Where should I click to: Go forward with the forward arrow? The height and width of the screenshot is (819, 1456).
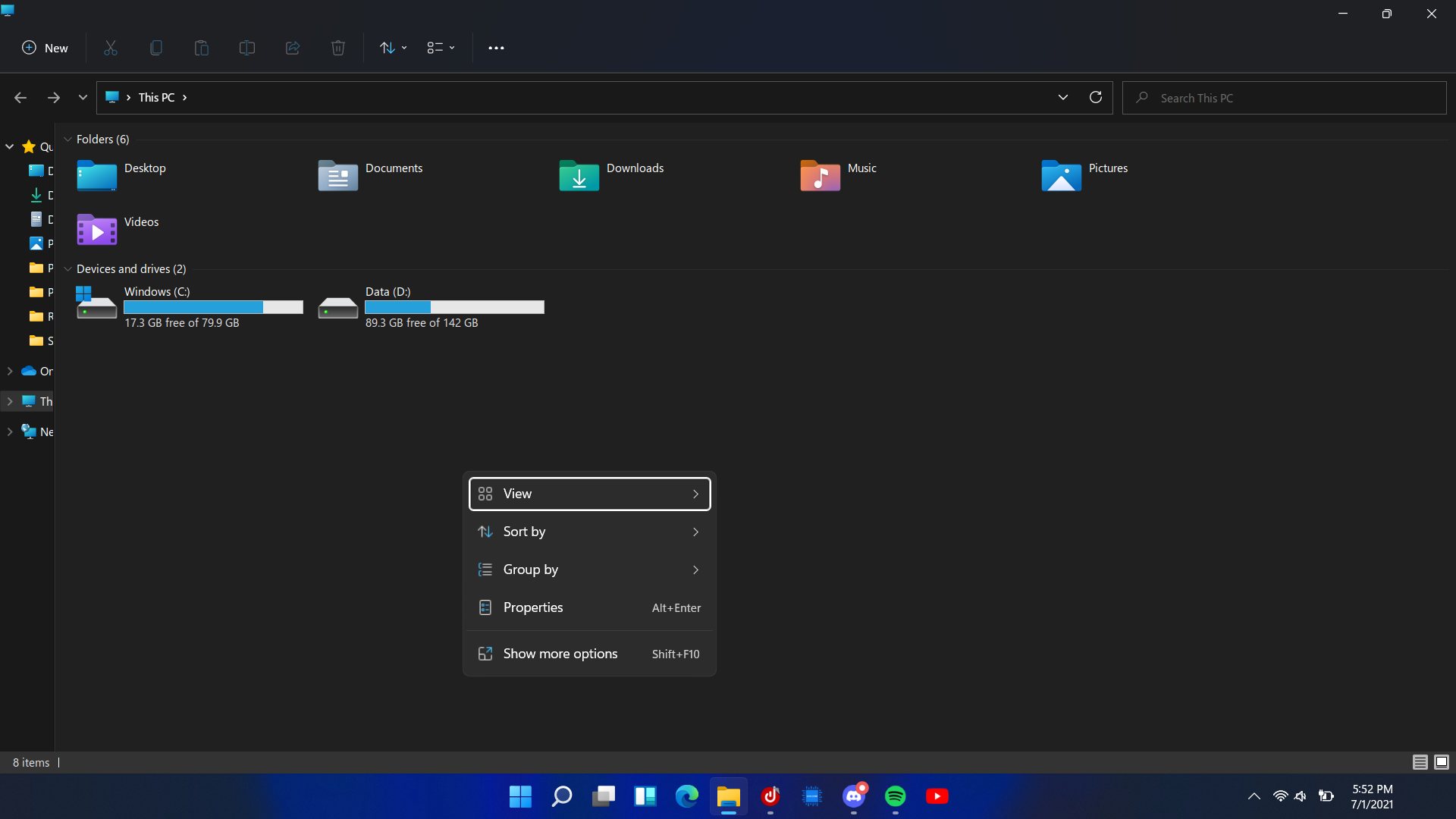[54, 98]
